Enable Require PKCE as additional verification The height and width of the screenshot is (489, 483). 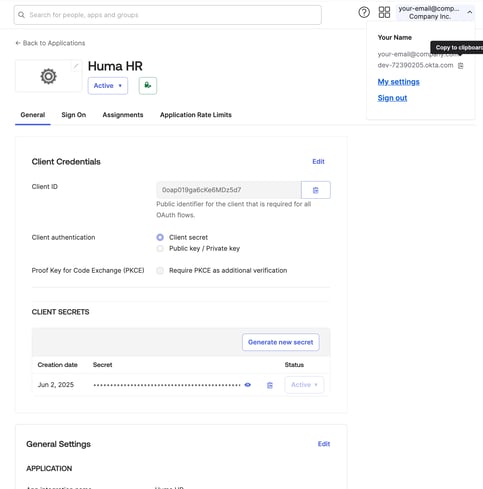[x=160, y=271]
